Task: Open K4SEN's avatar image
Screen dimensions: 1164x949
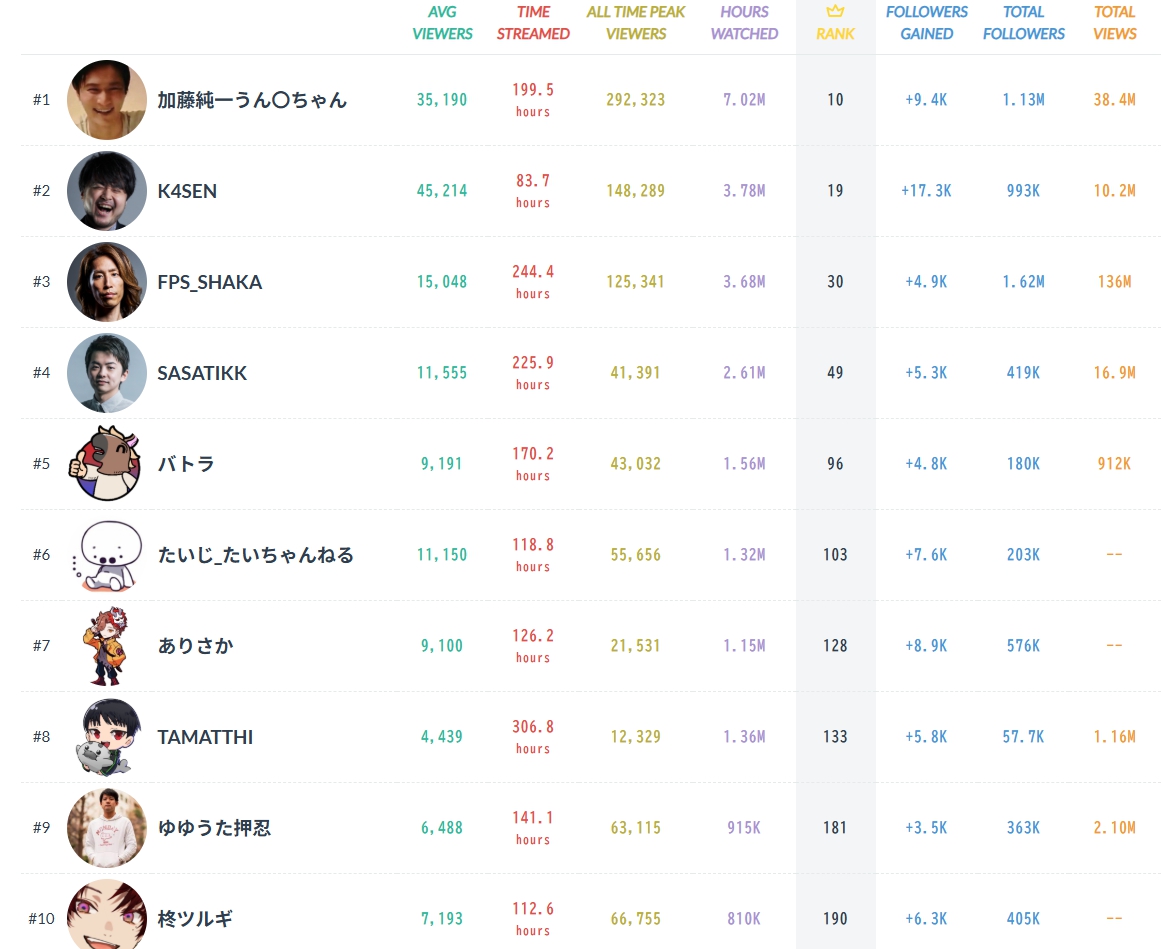Action: (x=107, y=191)
